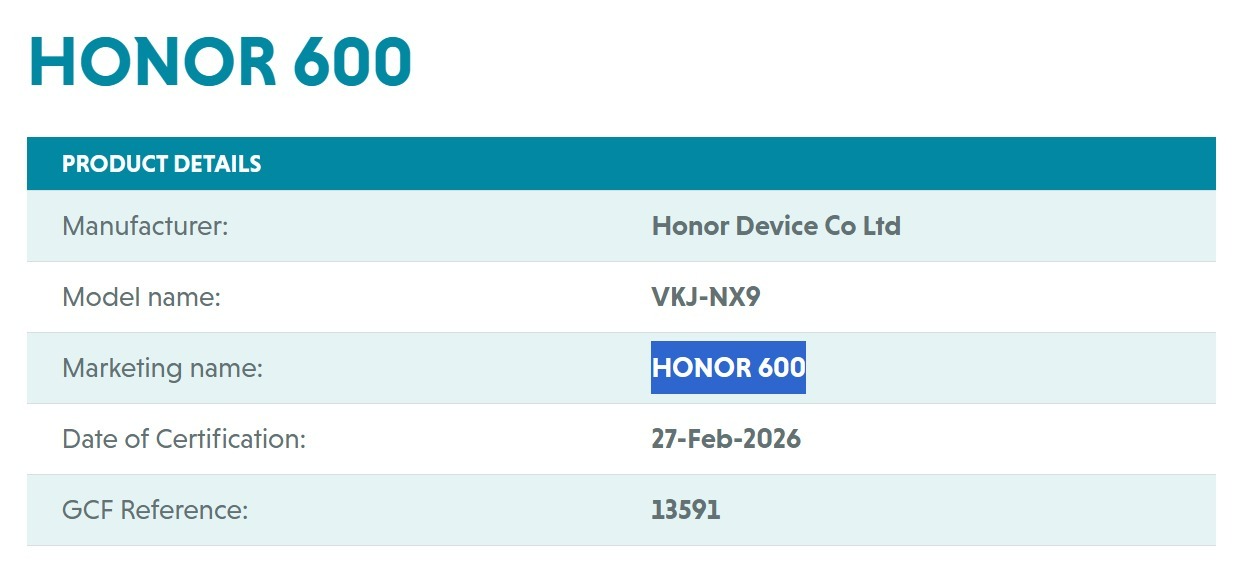Click the GCF Reference: label

click(155, 510)
